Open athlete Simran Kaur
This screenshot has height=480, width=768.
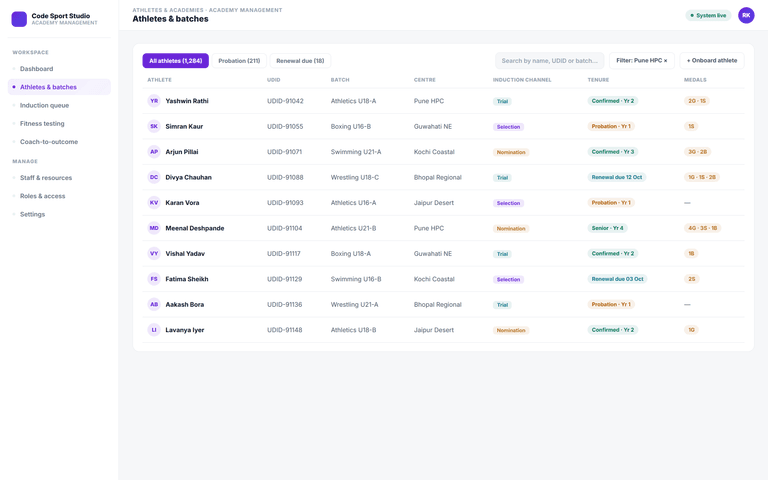pos(184,126)
